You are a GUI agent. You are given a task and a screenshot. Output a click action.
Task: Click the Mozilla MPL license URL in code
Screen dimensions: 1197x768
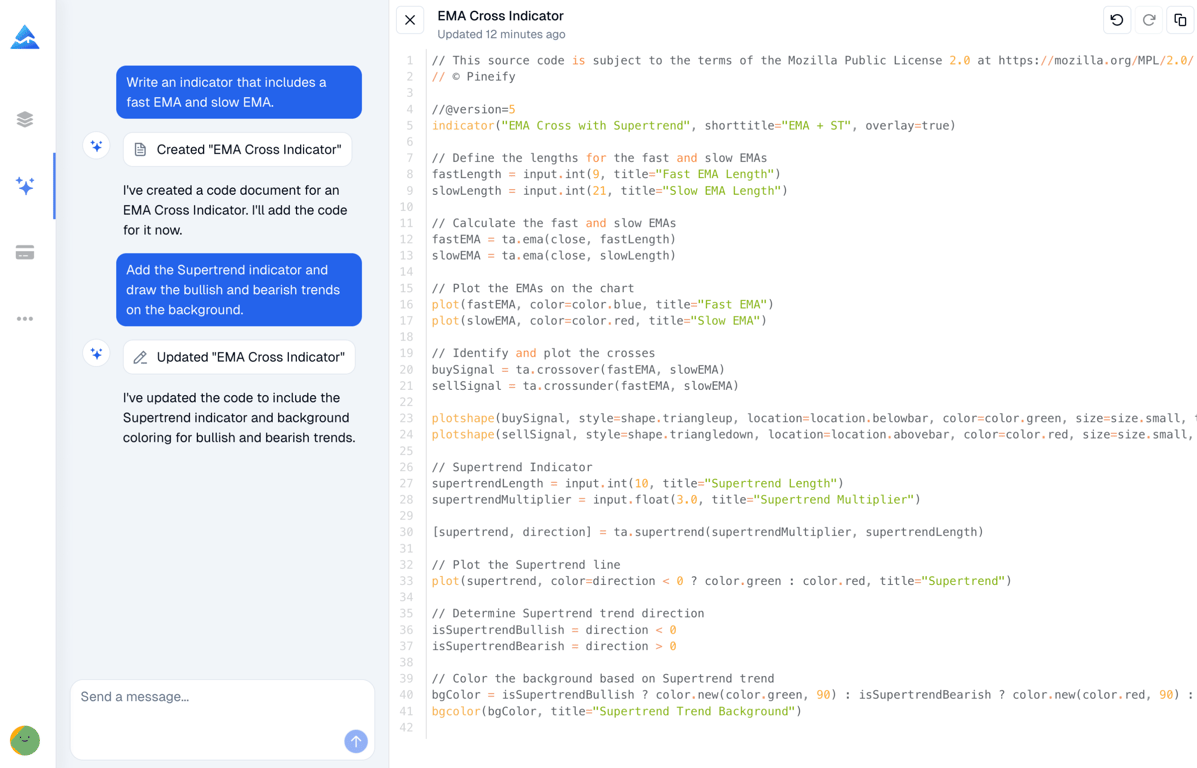[x=1095, y=60]
